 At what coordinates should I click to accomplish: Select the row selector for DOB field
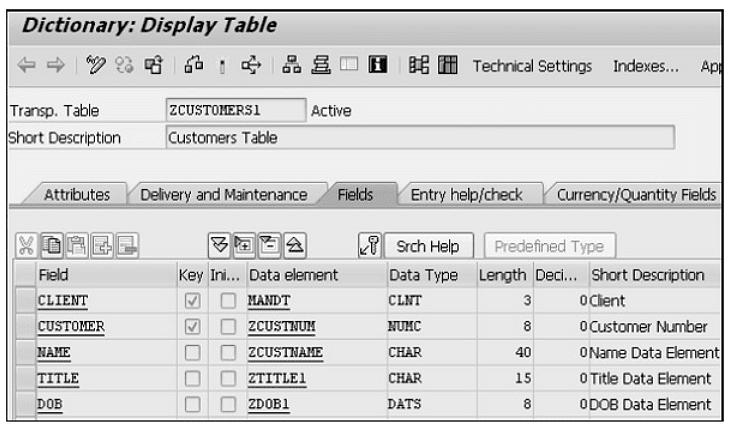tap(23, 404)
